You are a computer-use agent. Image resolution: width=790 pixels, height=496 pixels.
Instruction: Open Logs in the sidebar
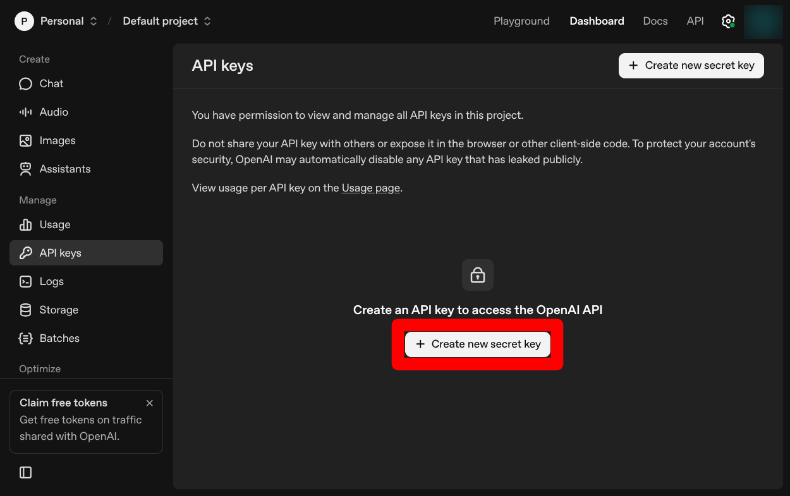[x=86, y=281]
